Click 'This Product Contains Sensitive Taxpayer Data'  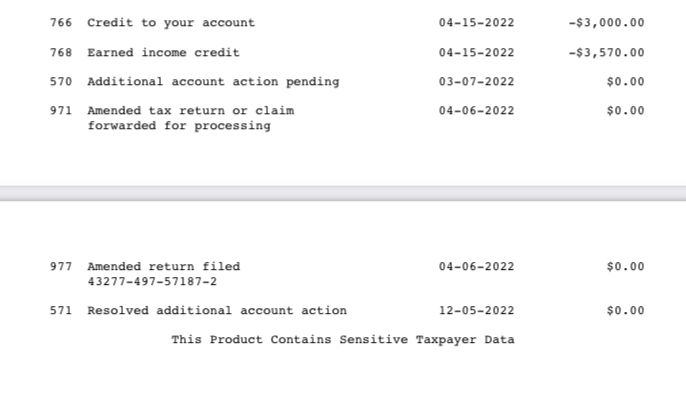[x=343, y=340]
